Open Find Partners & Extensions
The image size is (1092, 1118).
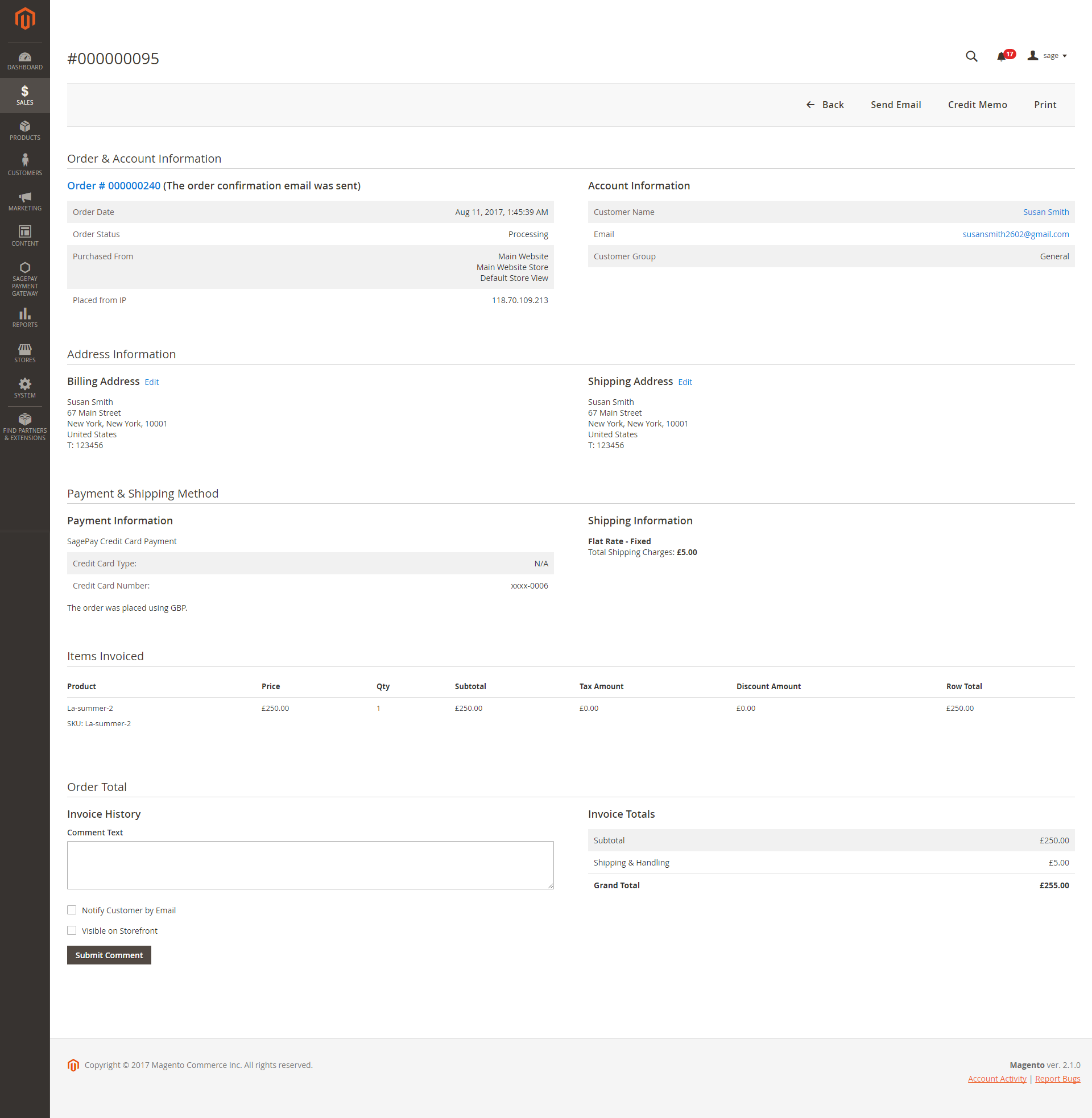(x=24, y=427)
